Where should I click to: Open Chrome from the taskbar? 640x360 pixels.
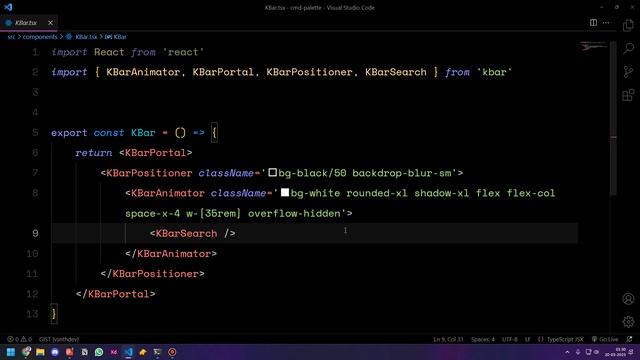(27, 352)
